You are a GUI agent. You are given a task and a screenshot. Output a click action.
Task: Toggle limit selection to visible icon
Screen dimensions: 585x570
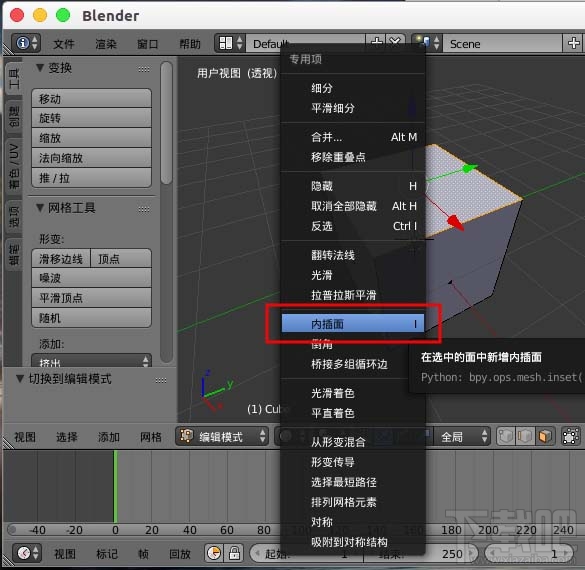coord(571,436)
